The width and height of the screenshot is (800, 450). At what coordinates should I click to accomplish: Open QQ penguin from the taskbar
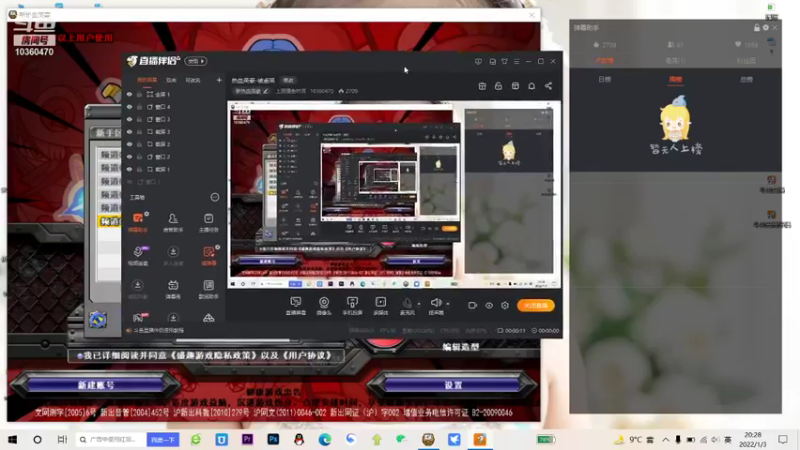pyautogui.click(x=299, y=439)
